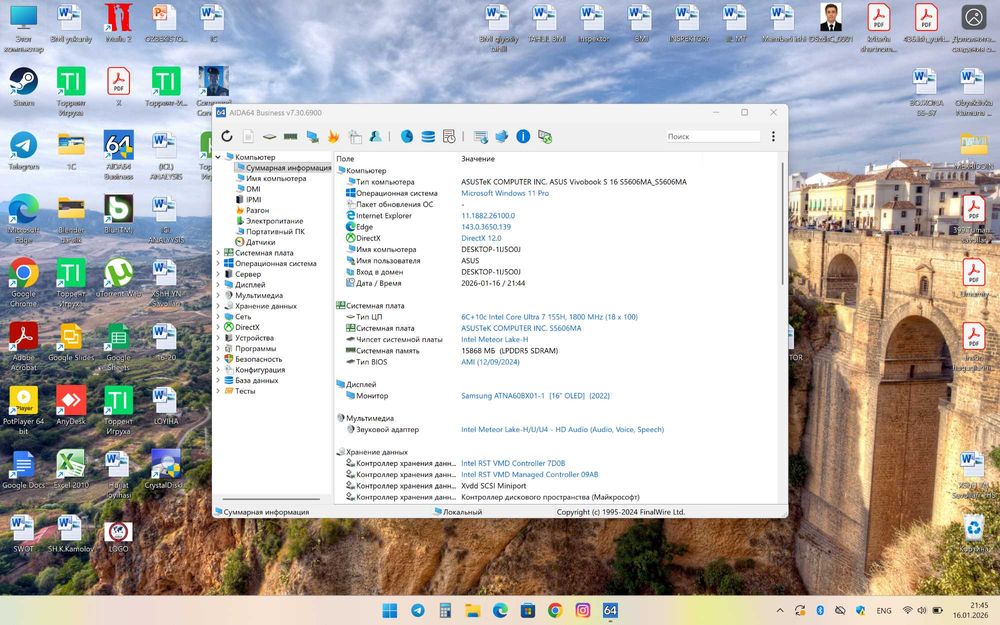Click ENG language indicator in tray

(x=884, y=610)
